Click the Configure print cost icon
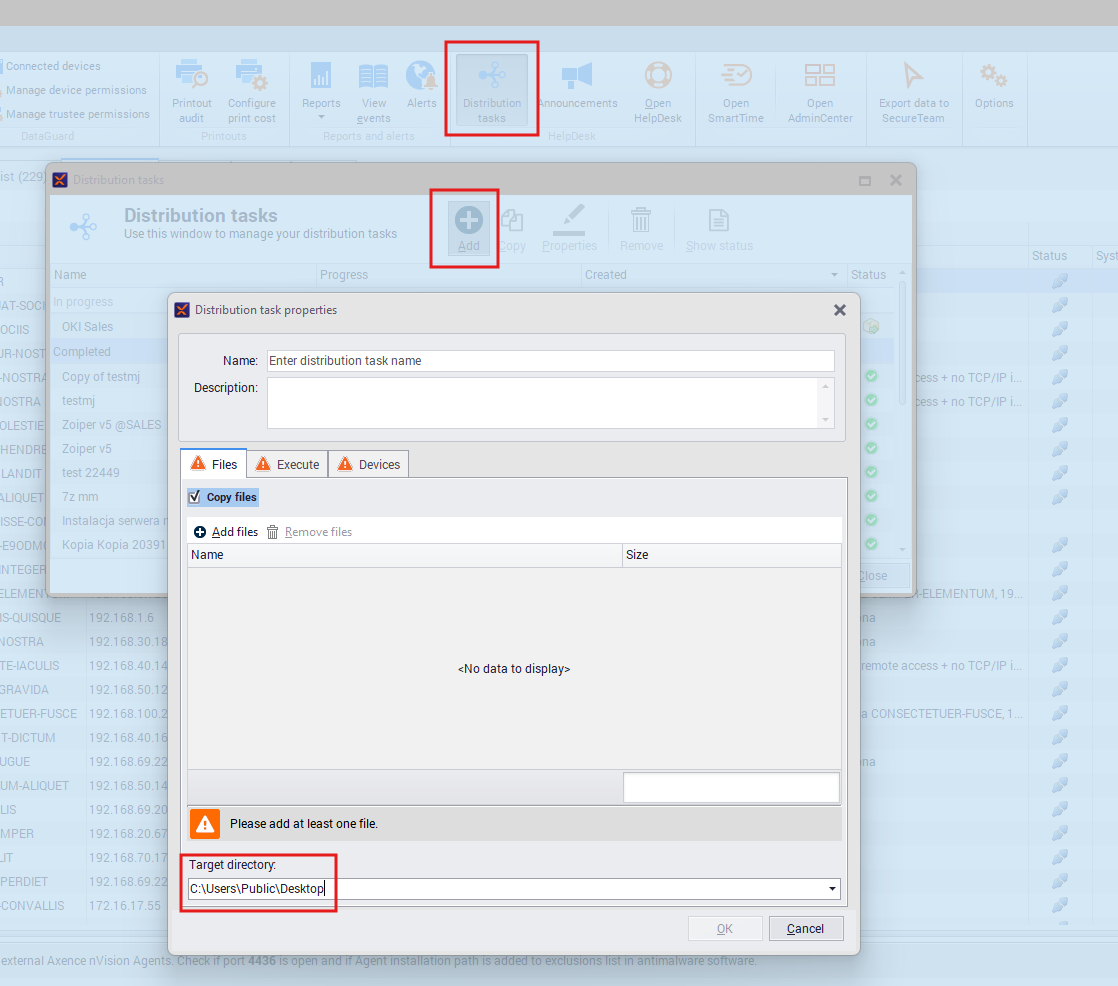Viewport: 1118px width, 986px height. point(251,78)
